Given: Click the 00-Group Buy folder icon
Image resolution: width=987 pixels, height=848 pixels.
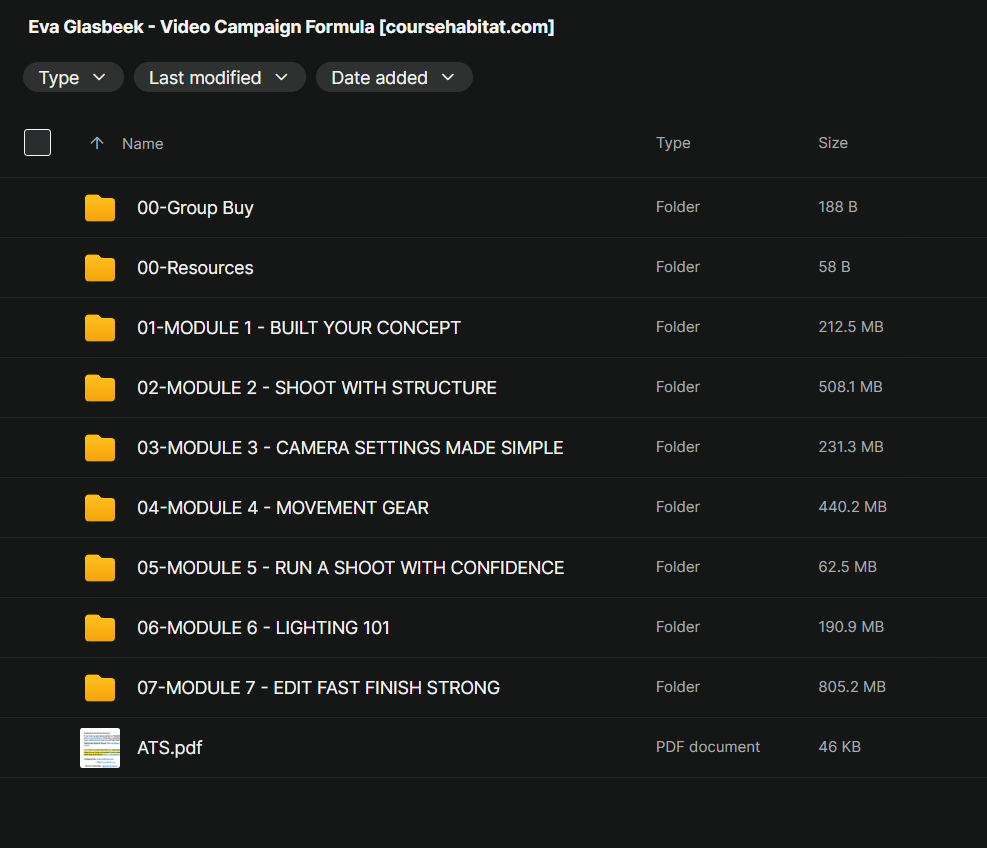Looking at the screenshot, I should click(x=100, y=208).
